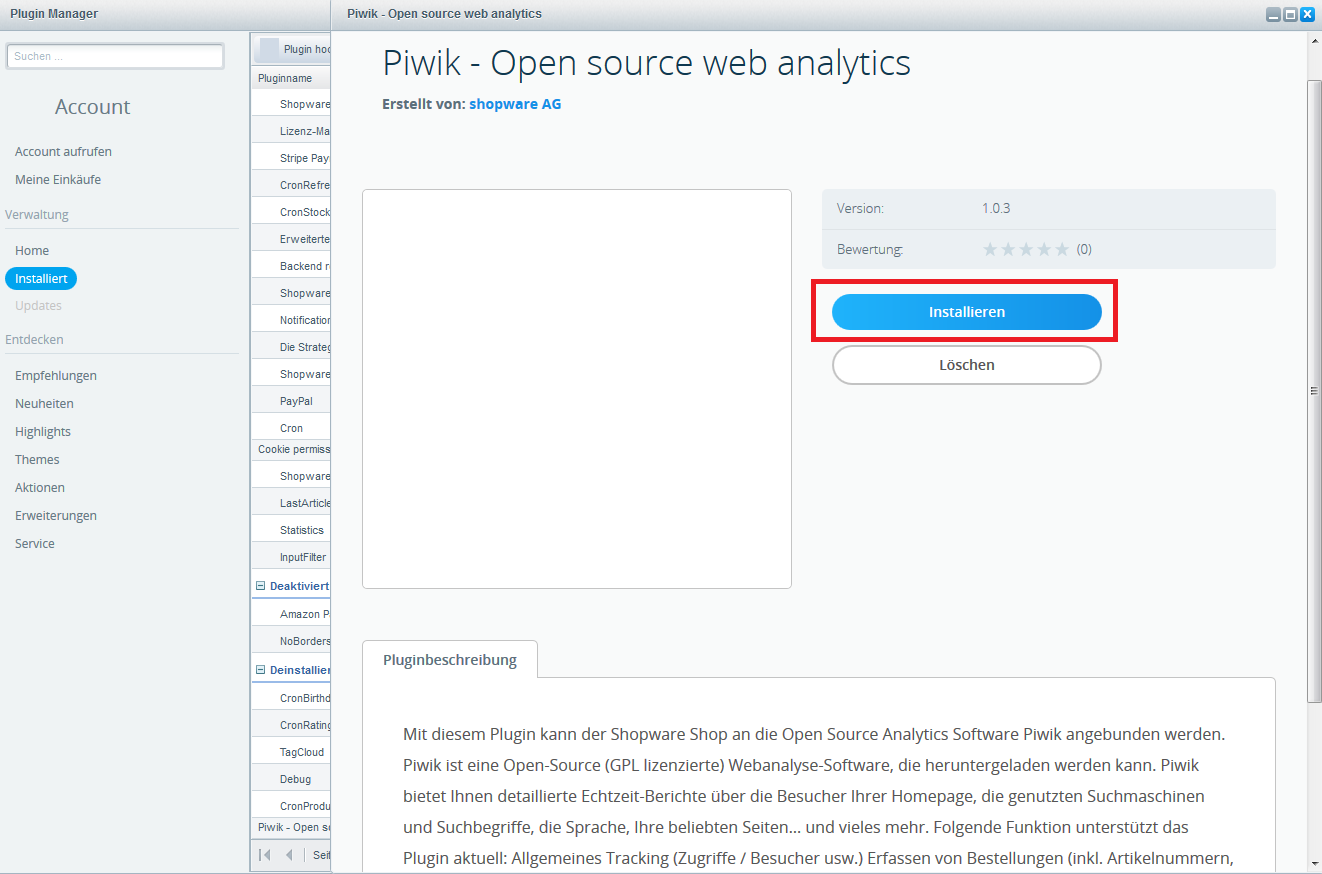Viewport: 1322px width, 874px height.
Task: Open Aktionen under Entdecken
Action: (40, 488)
